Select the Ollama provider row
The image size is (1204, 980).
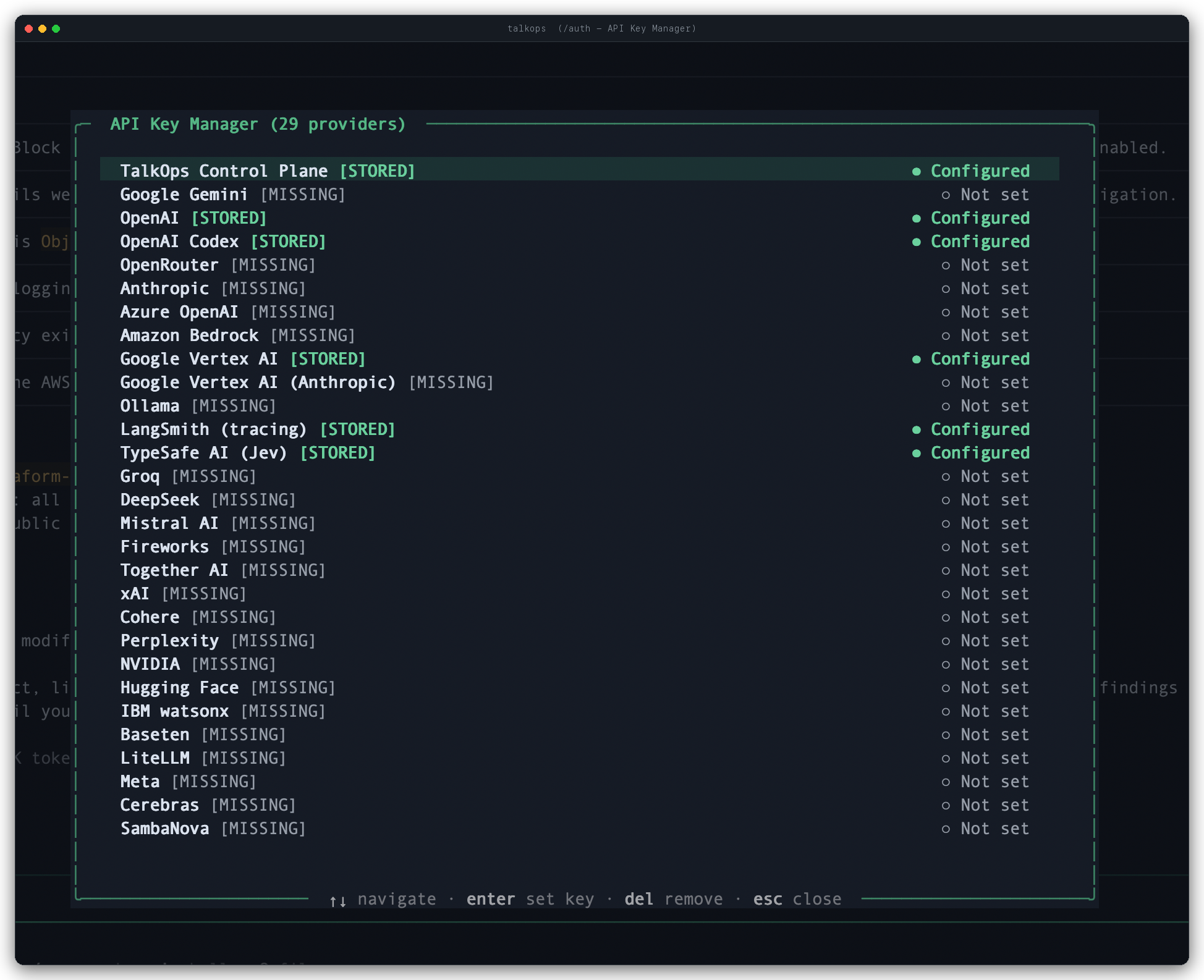tap(579, 405)
